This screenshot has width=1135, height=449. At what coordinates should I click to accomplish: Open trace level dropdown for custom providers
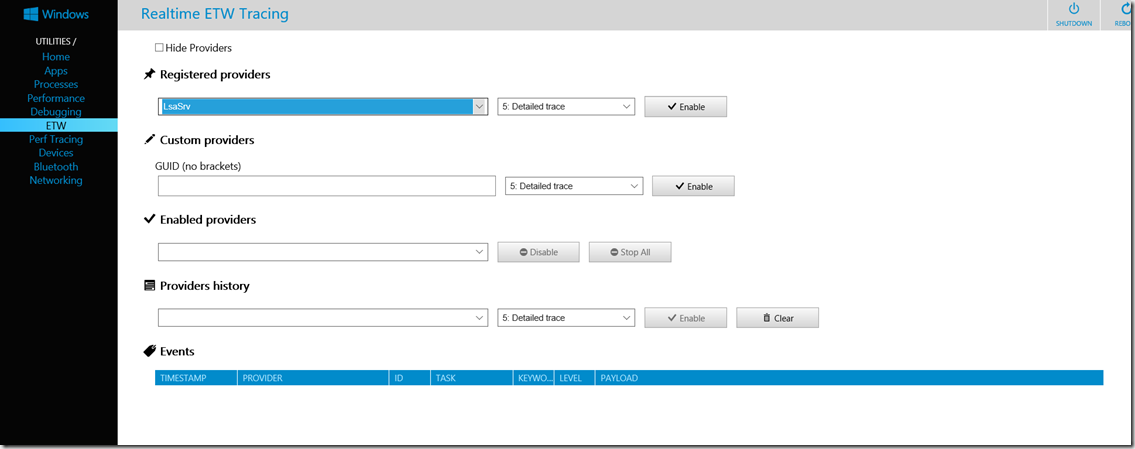[574, 186]
